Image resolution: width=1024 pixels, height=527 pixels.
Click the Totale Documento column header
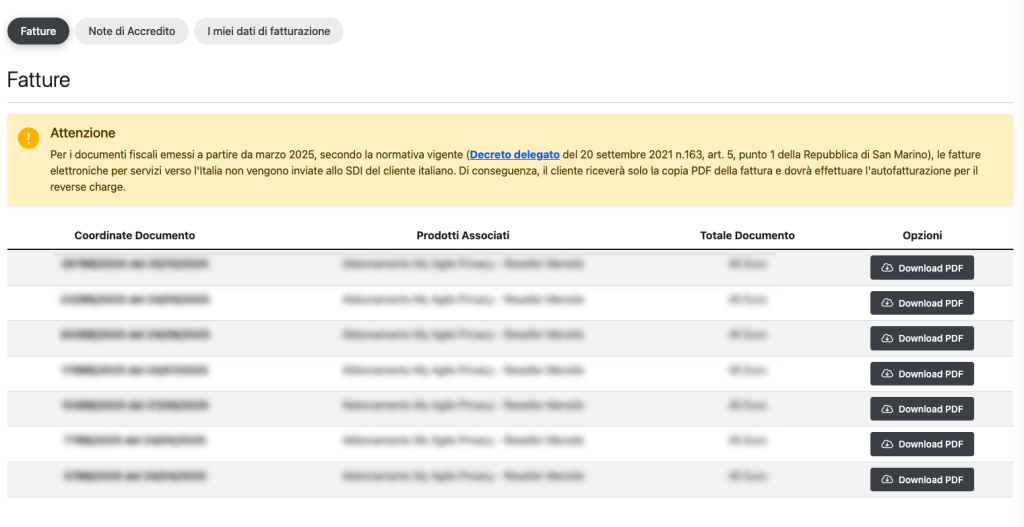(747, 236)
